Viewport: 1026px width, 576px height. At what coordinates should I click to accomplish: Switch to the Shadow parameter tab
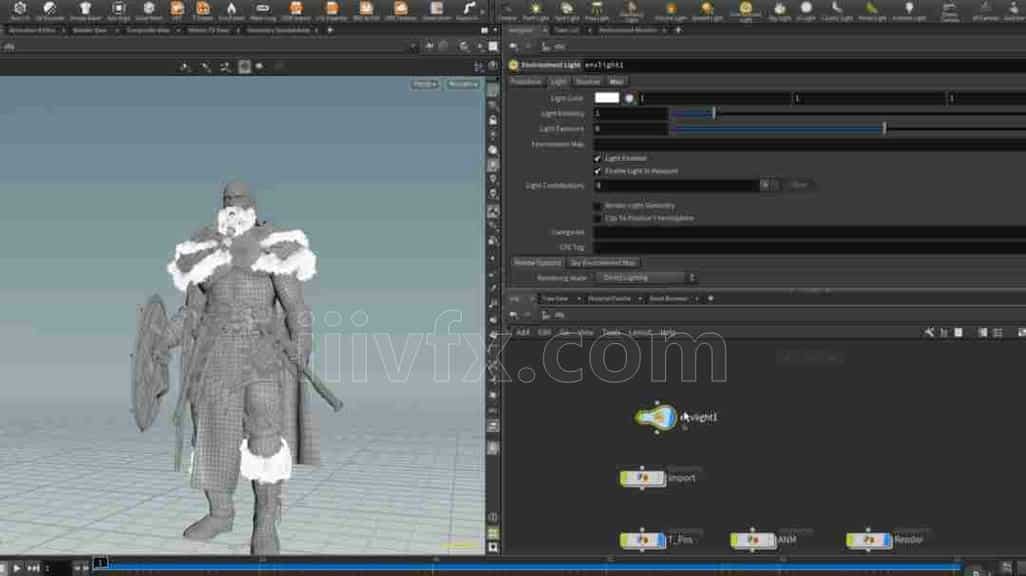click(588, 82)
